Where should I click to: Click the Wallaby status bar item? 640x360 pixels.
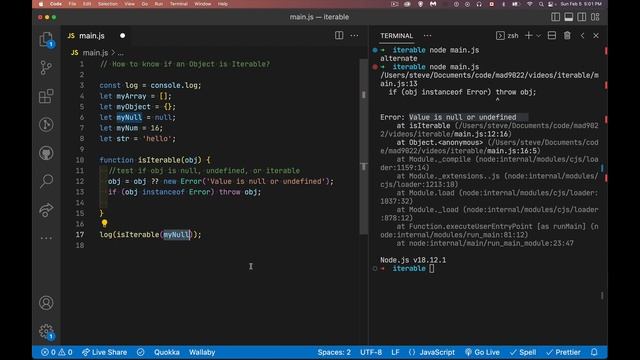(x=202, y=352)
